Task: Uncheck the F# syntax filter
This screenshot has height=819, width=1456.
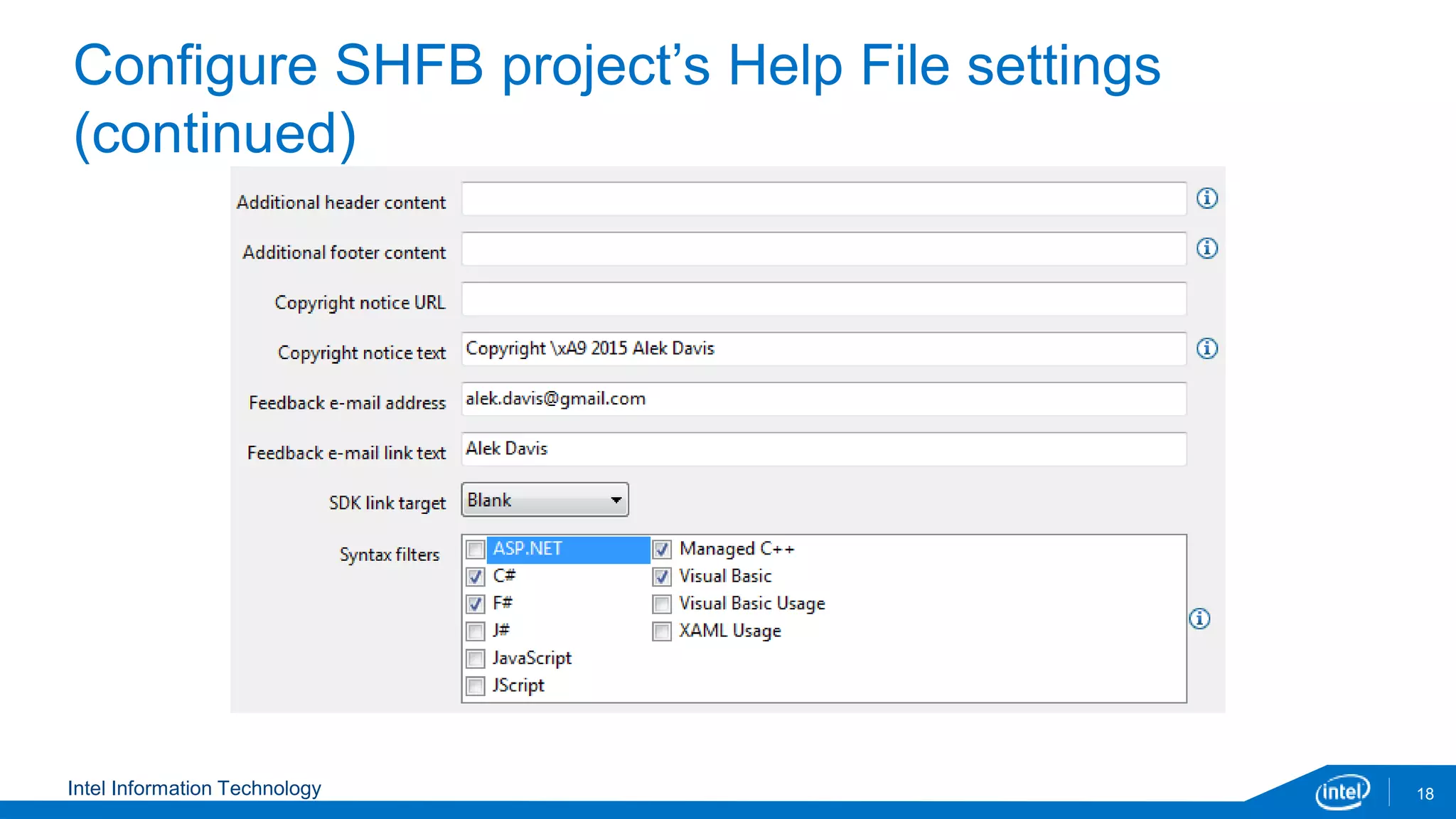Action: [476, 604]
